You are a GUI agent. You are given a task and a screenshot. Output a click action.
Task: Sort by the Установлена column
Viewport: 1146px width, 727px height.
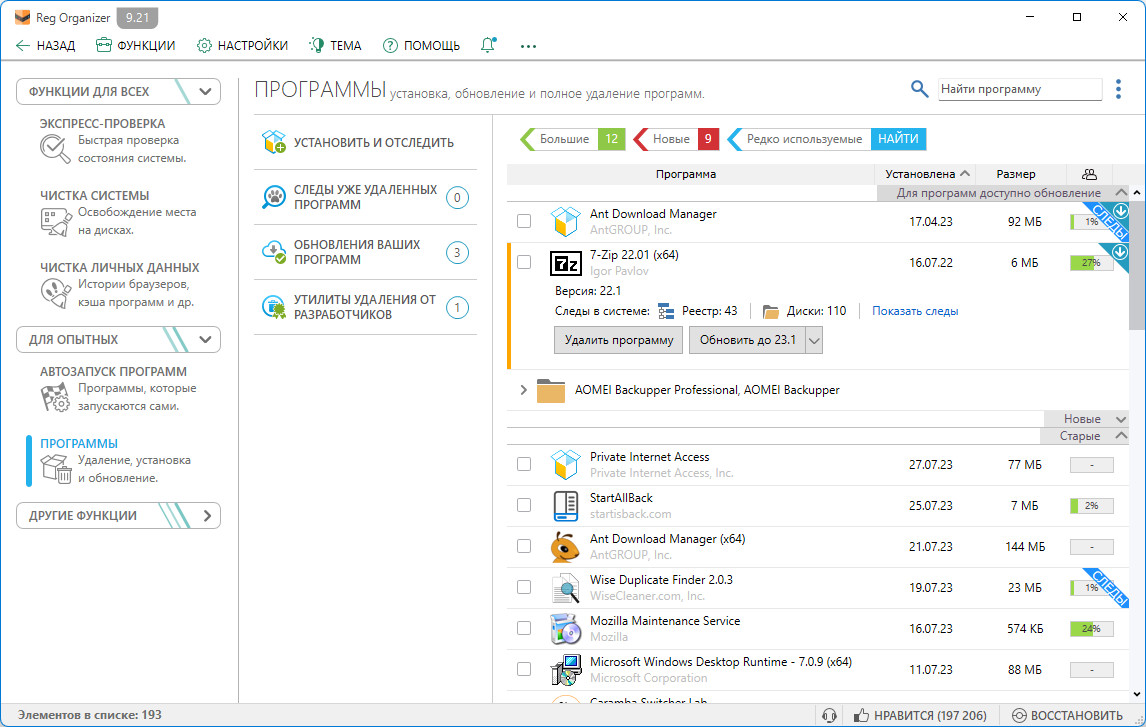pos(925,174)
